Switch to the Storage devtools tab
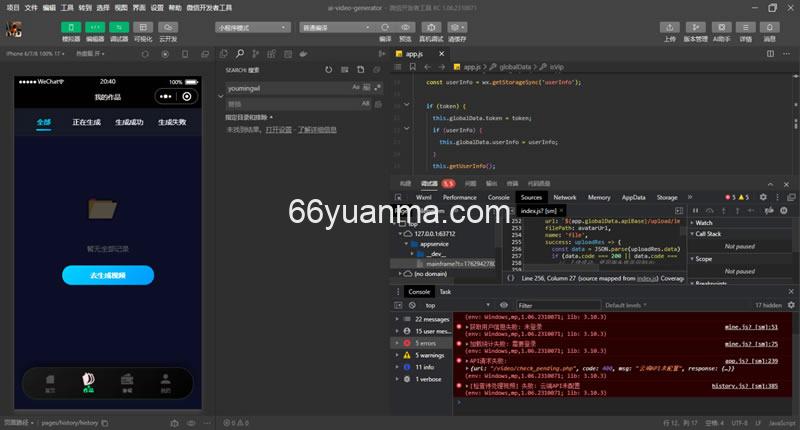This screenshot has height=430, width=800. pyautogui.click(x=667, y=197)
